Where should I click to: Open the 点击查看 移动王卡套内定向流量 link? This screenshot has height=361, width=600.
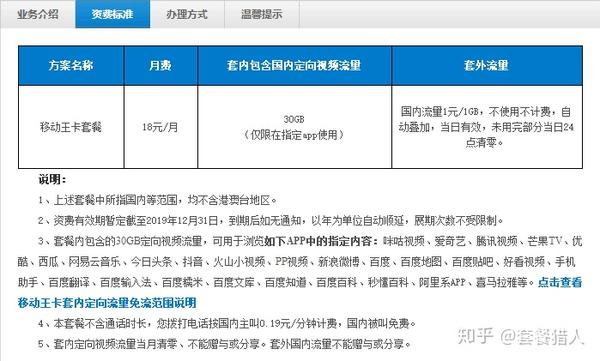coord(300,293)
